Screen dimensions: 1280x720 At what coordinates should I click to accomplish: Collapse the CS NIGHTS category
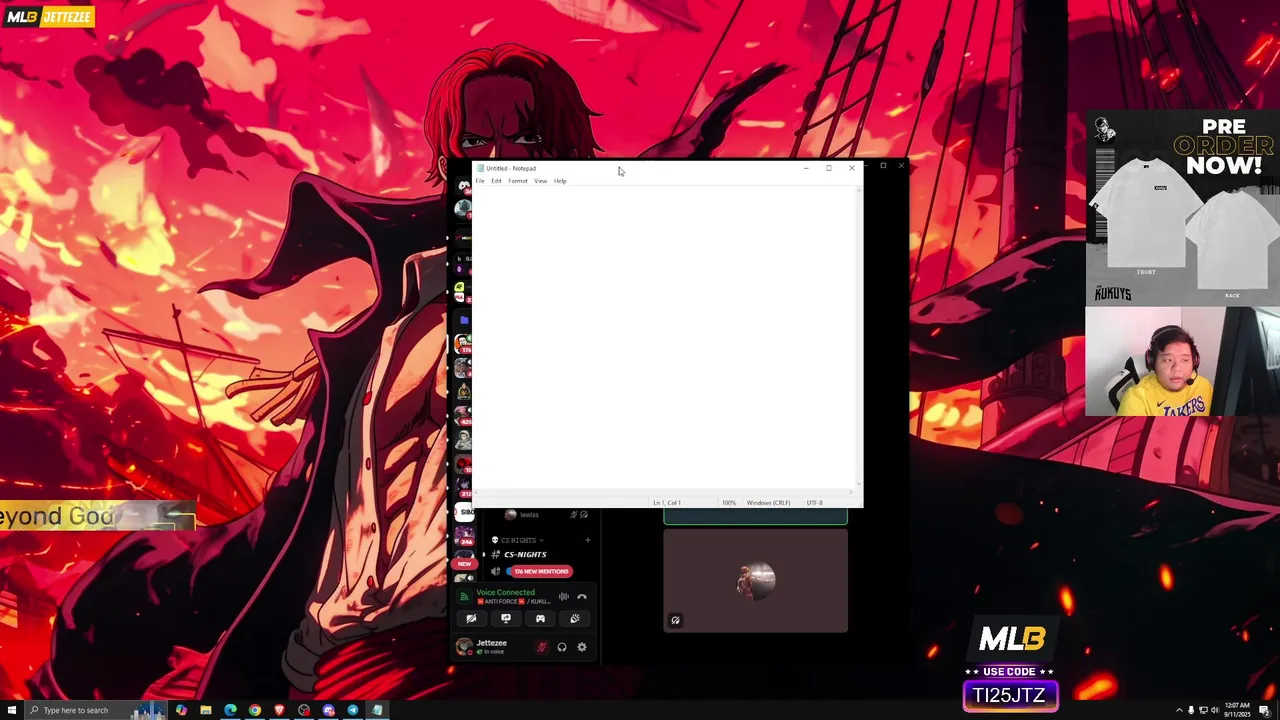click(519, 540)
